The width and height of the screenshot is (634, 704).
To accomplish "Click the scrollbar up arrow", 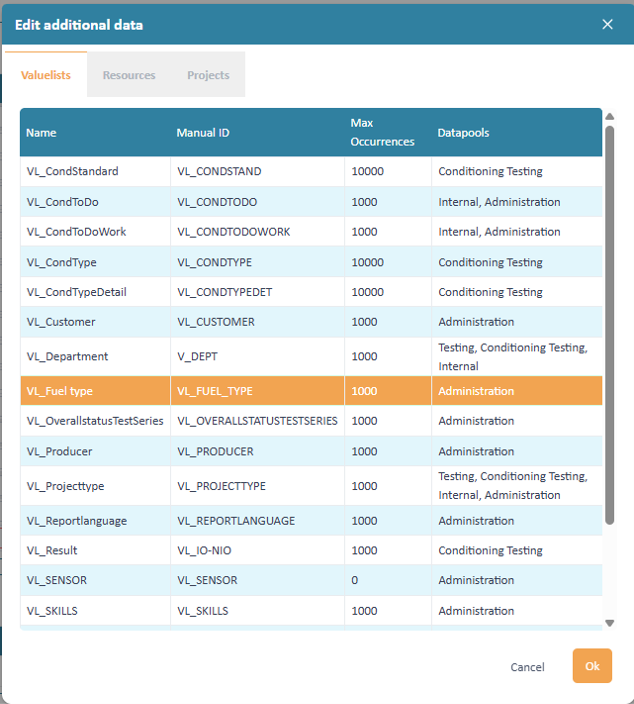I will pyautogui.click(x=609, y=117).
